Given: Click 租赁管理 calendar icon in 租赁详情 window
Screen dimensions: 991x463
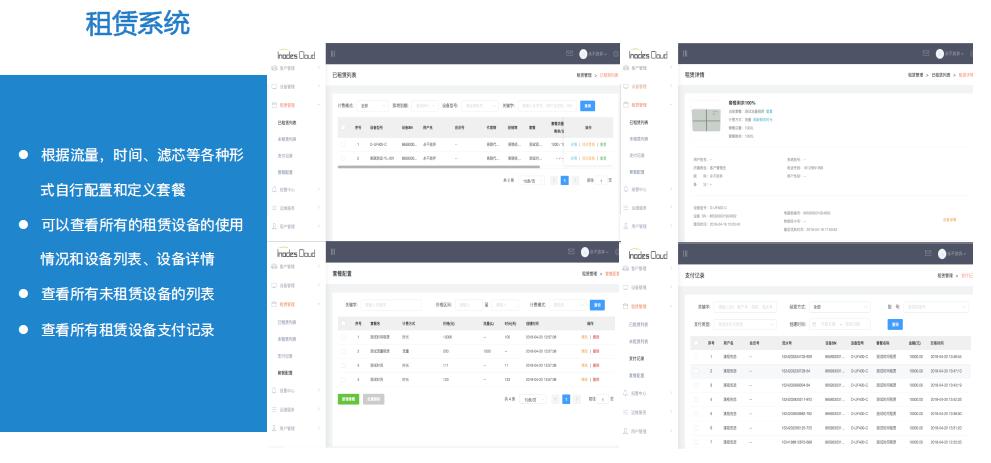Looking at the screenshot, I should pyautogui.click(x=626, y=105).
